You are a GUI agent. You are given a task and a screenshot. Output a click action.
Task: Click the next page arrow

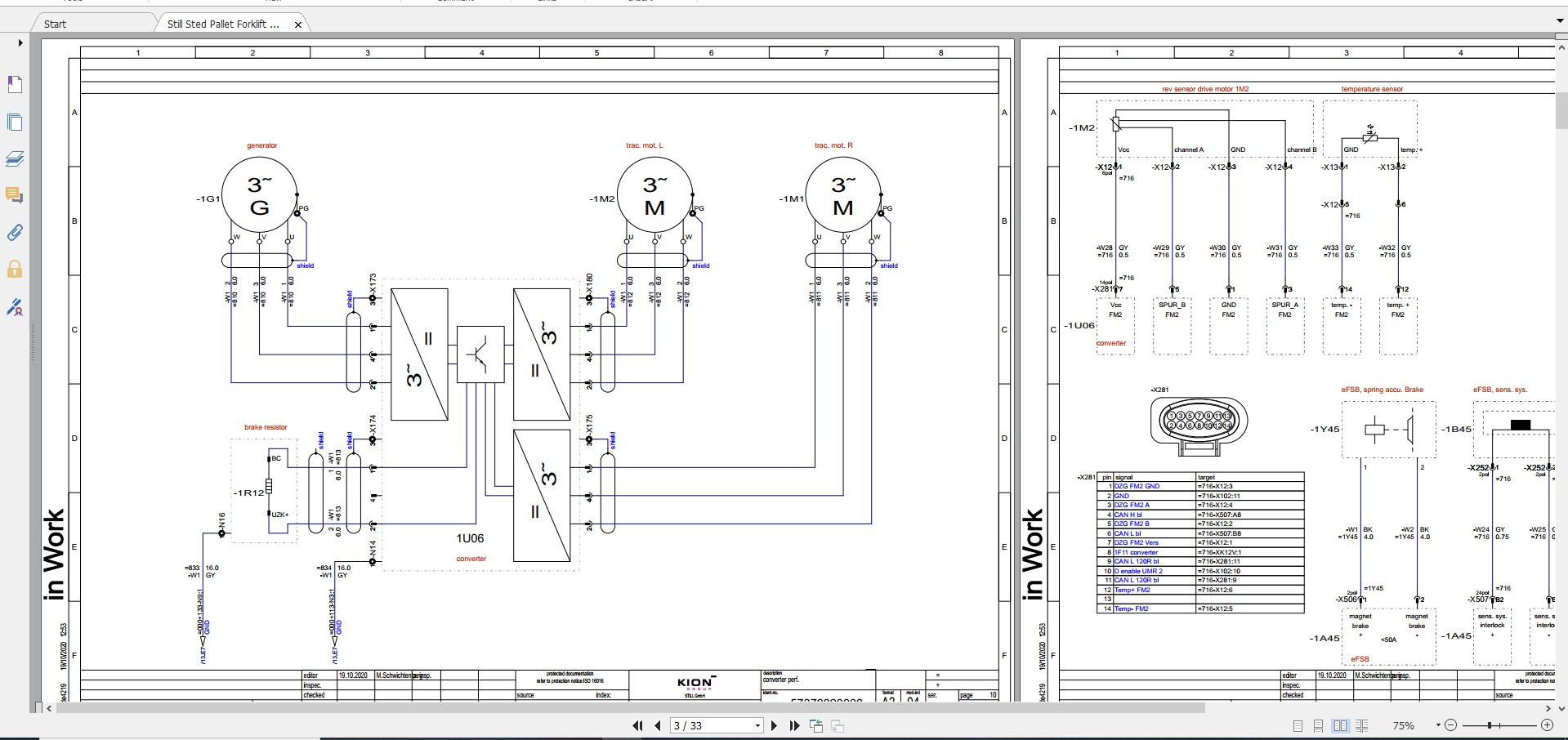tap(774, 725)
